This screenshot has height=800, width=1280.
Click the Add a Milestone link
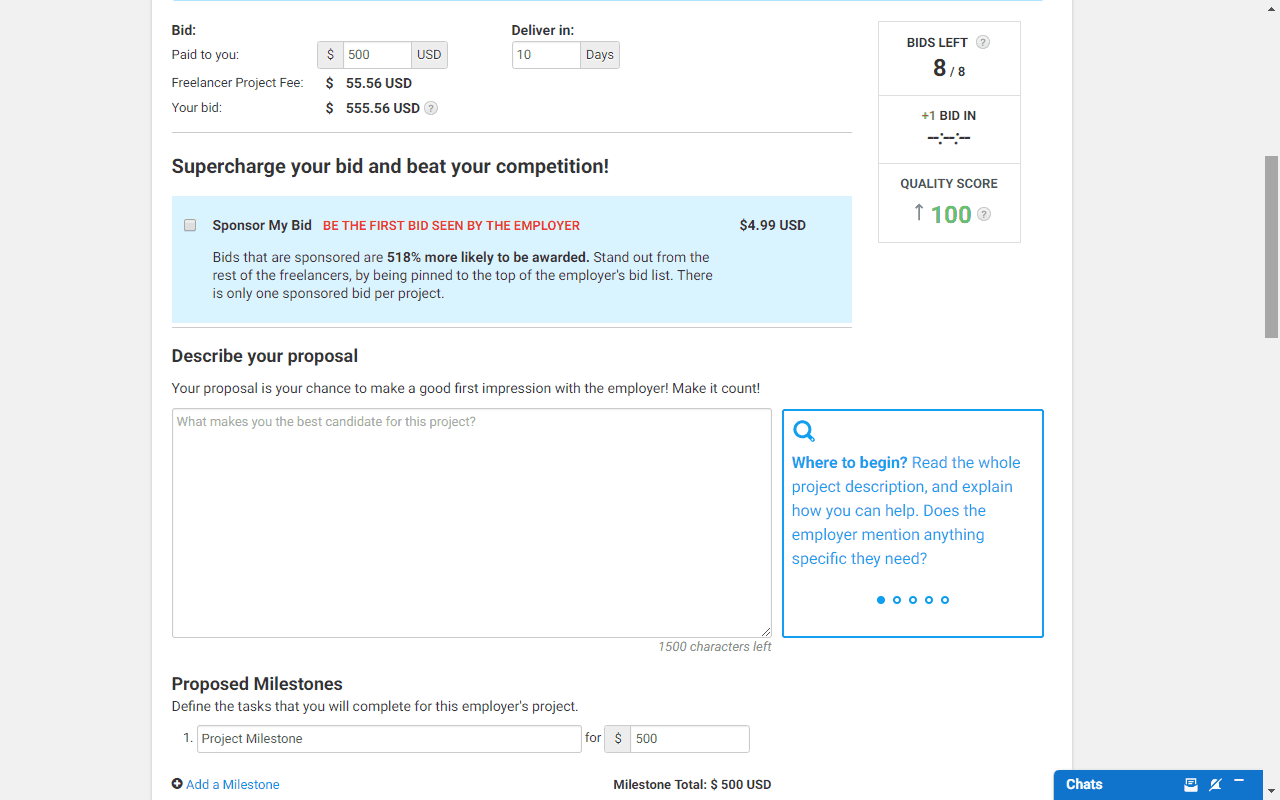(232, 784)
